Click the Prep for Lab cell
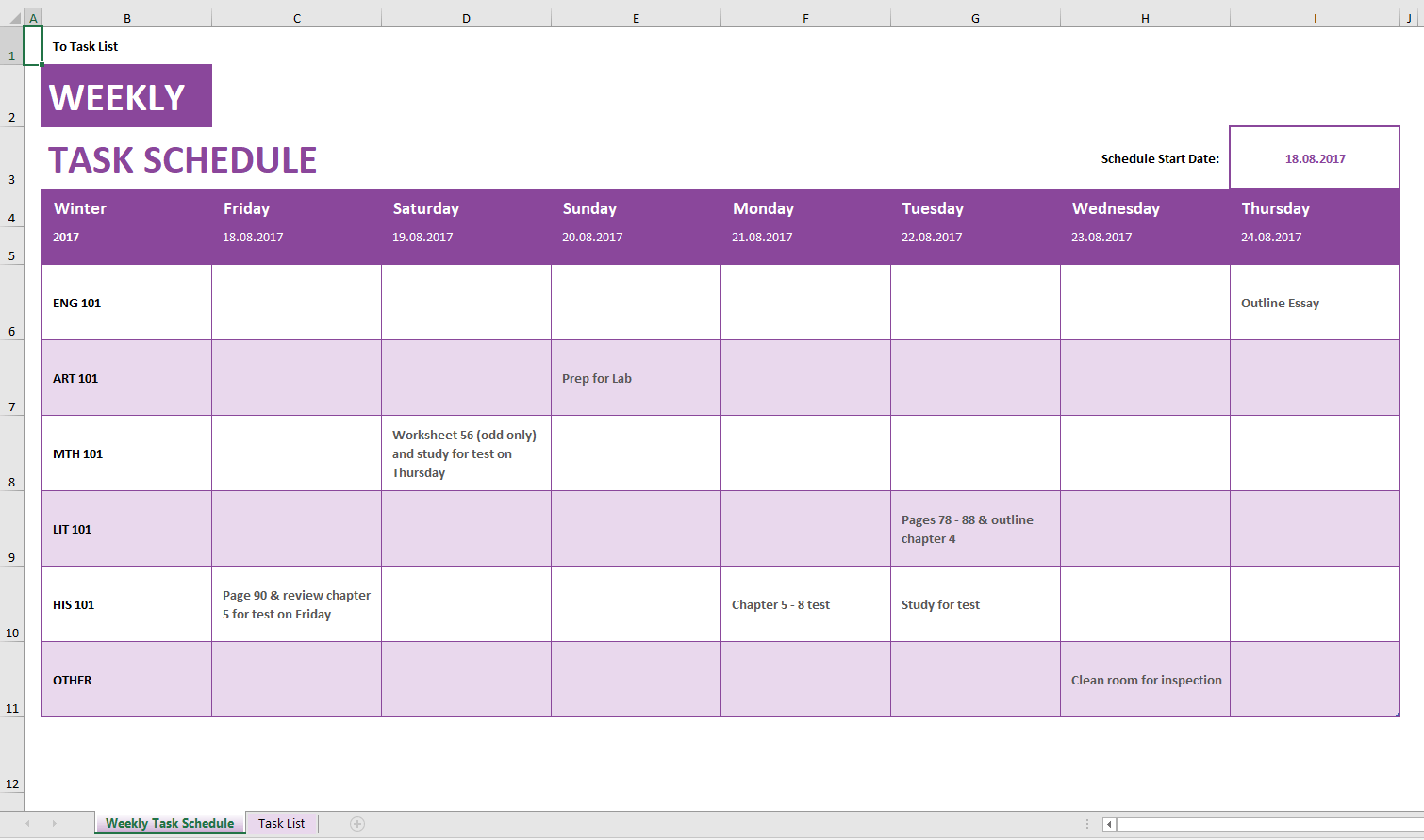The height and width of the screenshot is (840, 1424). pyautogui.click(x=636, y=377)
